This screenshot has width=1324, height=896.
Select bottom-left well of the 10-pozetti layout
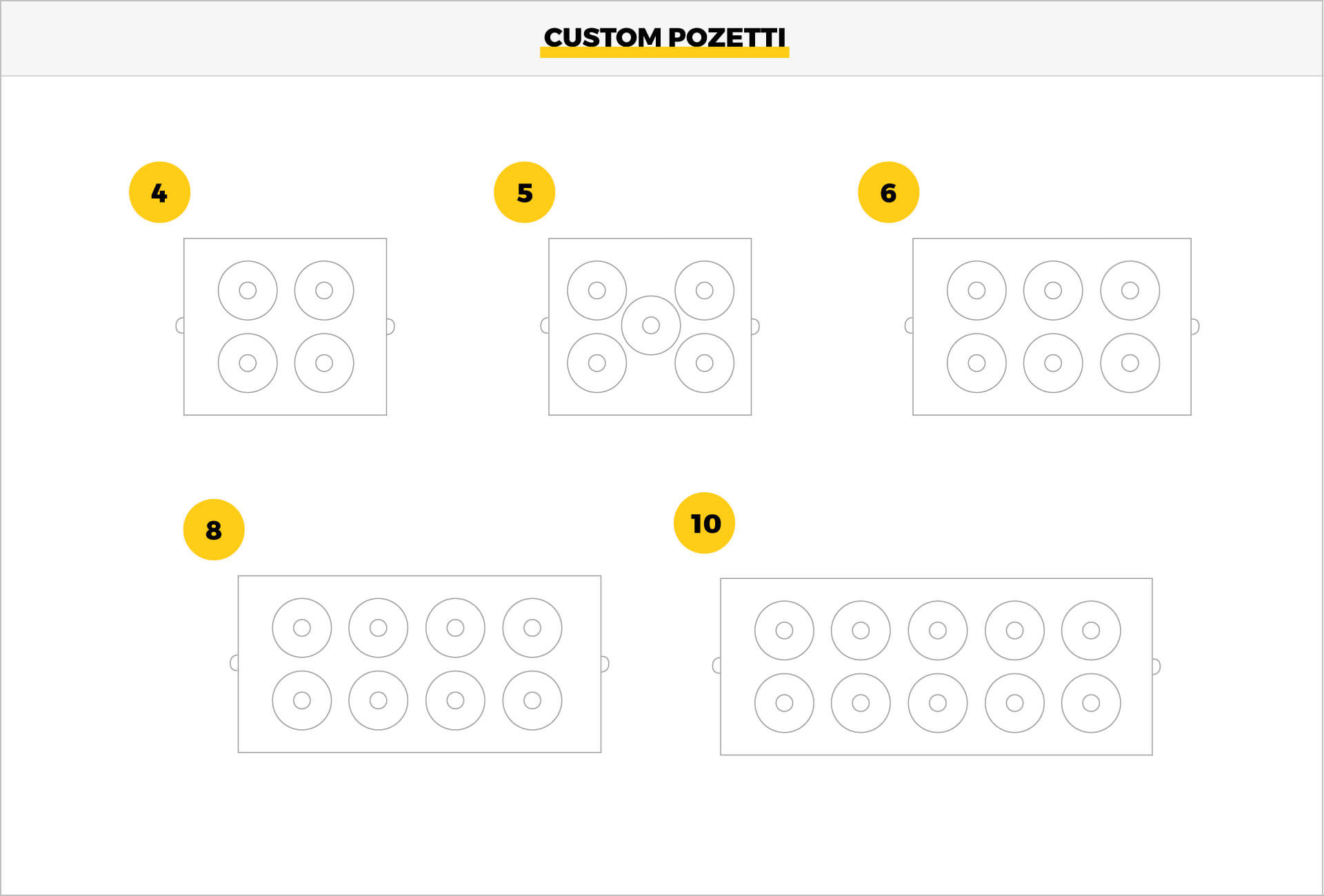[784, 703]
